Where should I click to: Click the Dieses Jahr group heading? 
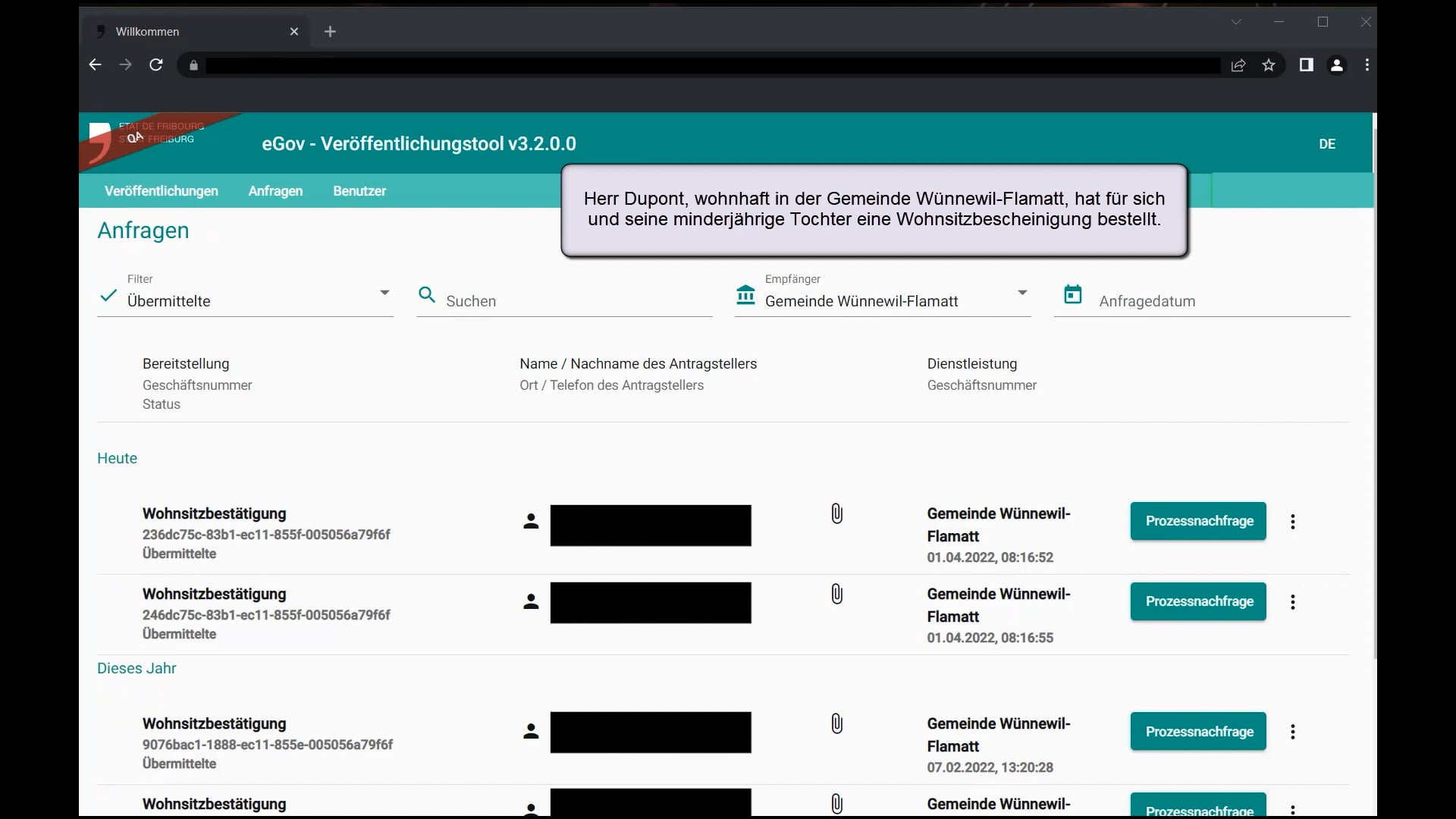click(136, 668)
